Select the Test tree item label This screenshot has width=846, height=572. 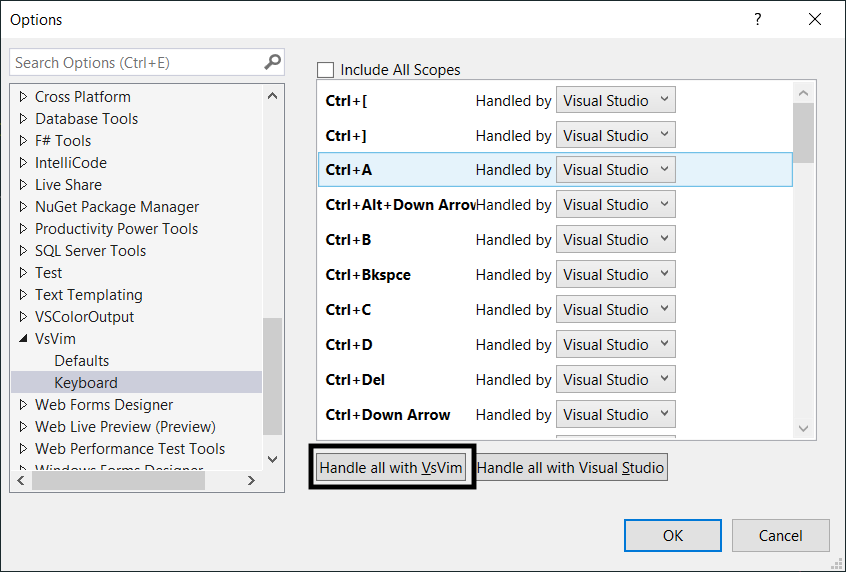click(x=49, y=273)
